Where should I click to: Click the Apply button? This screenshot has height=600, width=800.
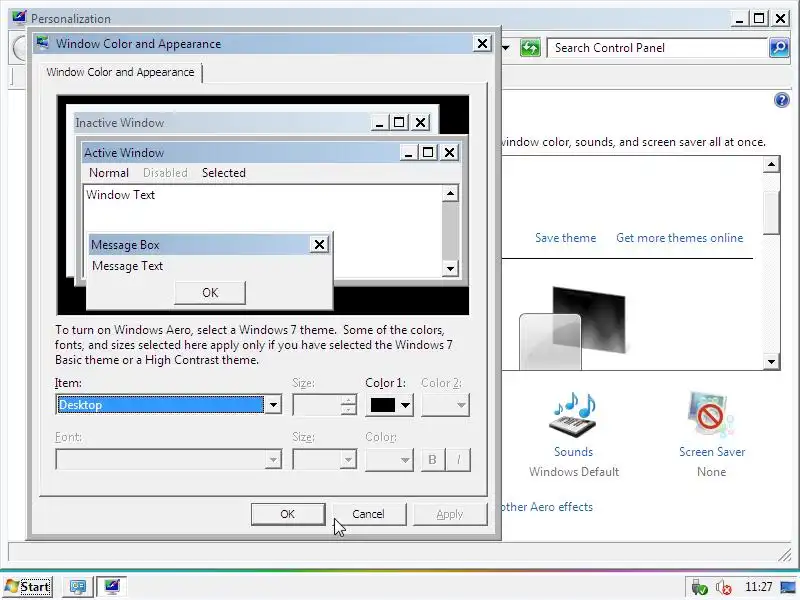(450, 514)
